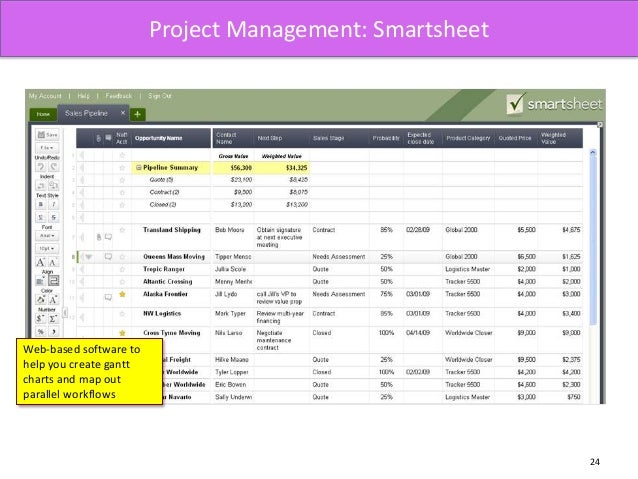The image size is (638, 479).
Task: Star the Transland Shipping row
Action: [122, 230]
